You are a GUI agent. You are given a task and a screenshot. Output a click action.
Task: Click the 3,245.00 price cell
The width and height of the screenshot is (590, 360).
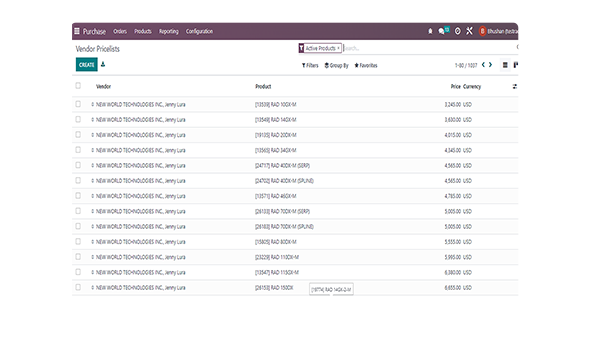pyautogui.click(x=453, y=105)
